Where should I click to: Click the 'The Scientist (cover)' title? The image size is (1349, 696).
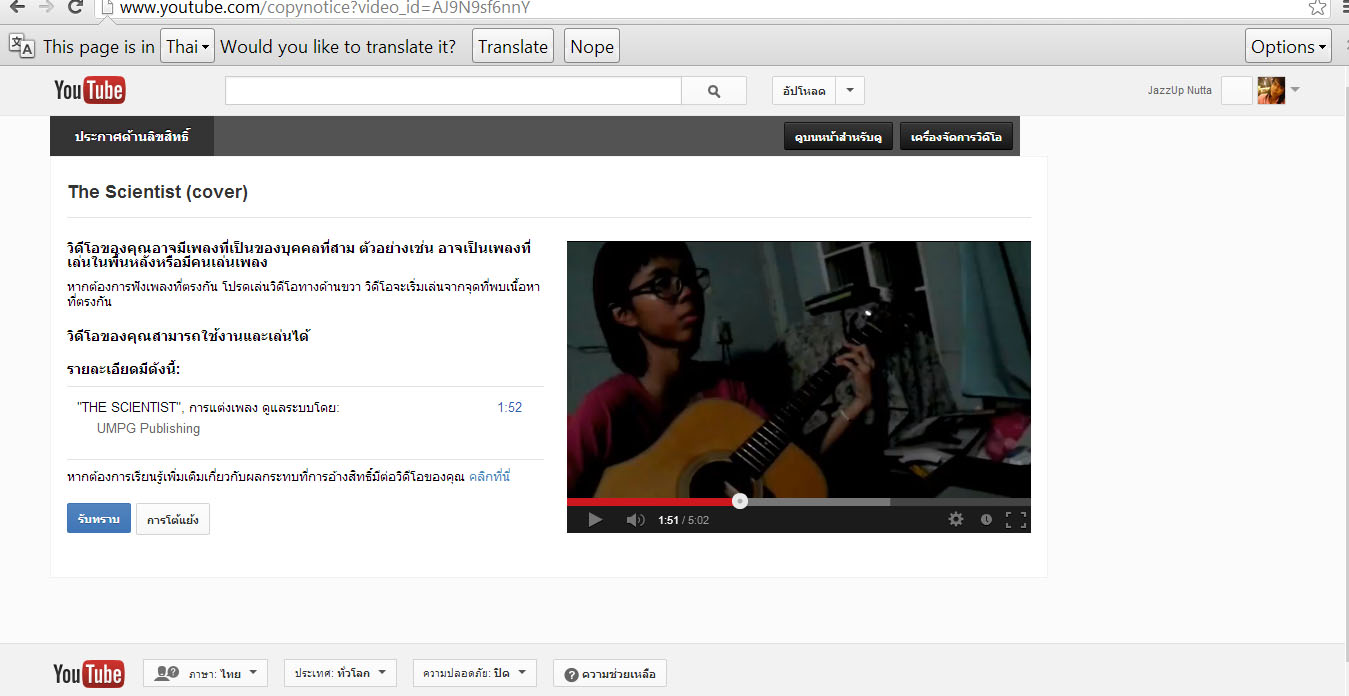[x=158, y=192]
